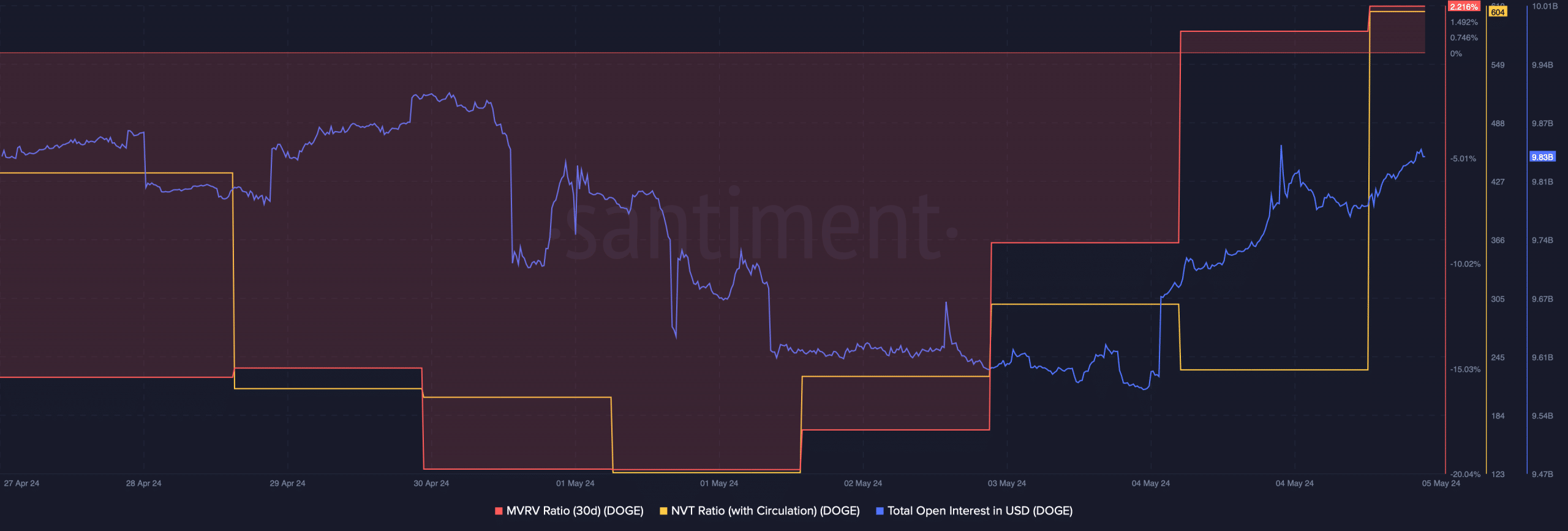Click the 366 NVT axis value
Screen dimensions: 1568x531
click(1498, 240)
